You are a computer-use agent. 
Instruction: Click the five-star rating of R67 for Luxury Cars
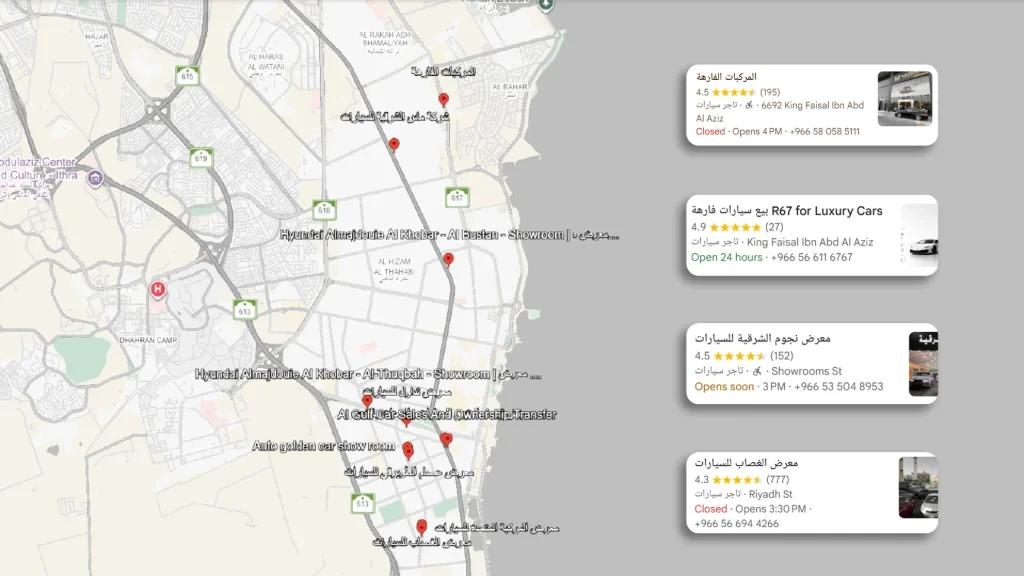735,227
